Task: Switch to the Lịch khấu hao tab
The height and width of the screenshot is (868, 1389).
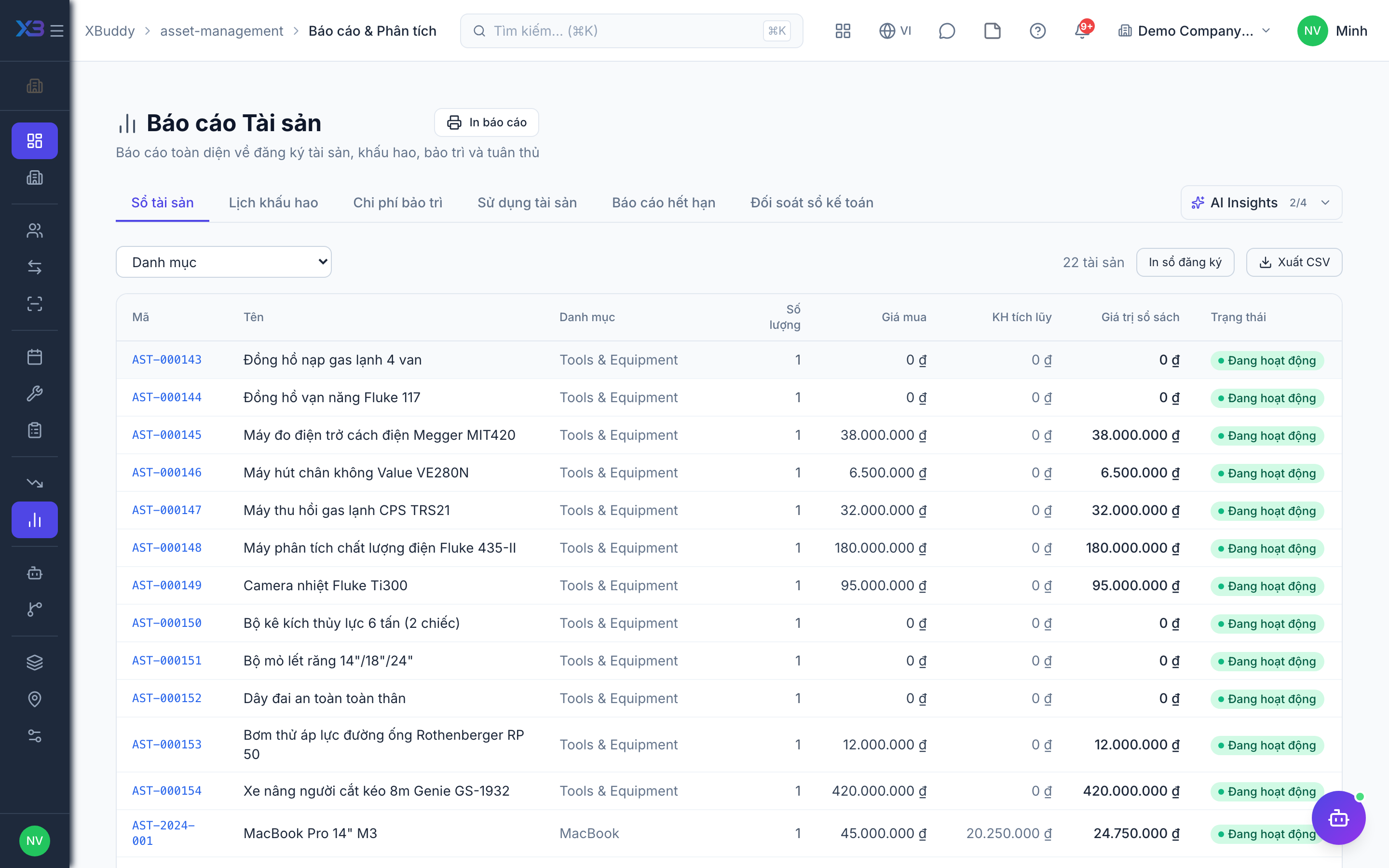Action: pos(273,203)
